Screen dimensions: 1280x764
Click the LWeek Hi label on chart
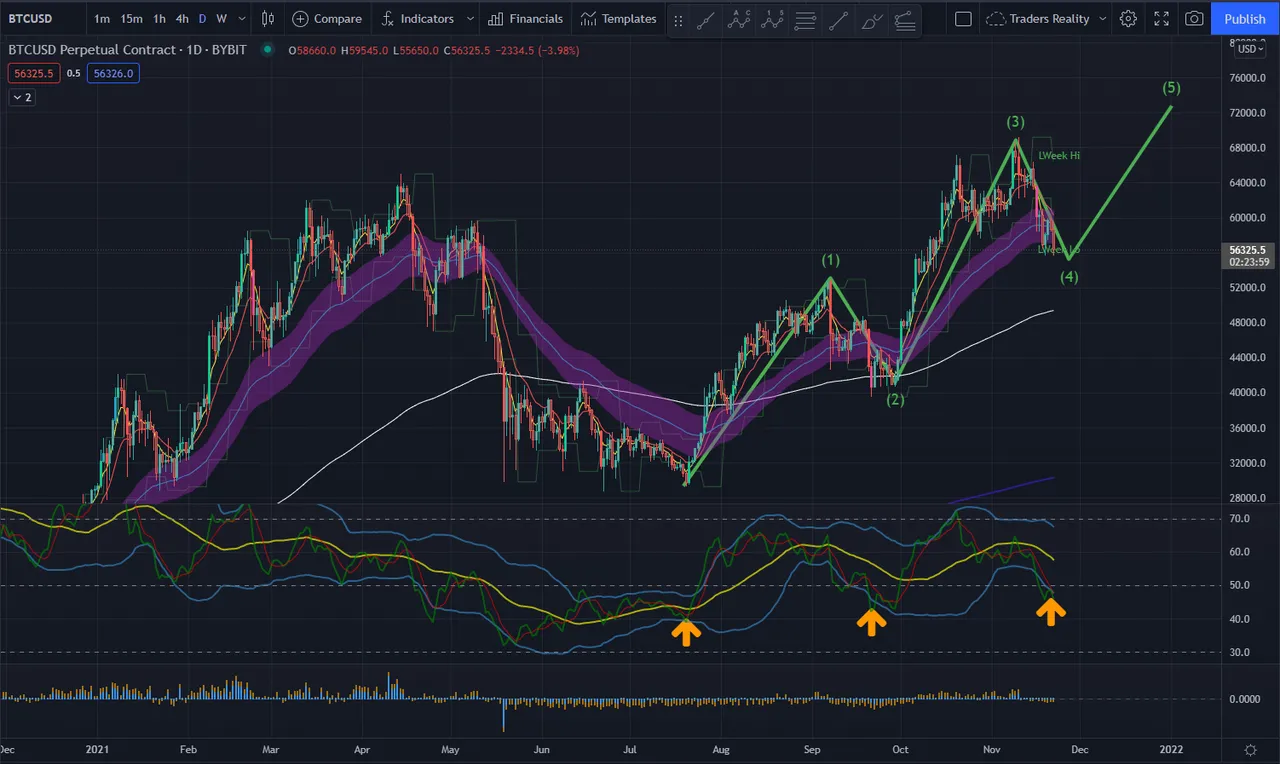click(x=1059, y=155)
